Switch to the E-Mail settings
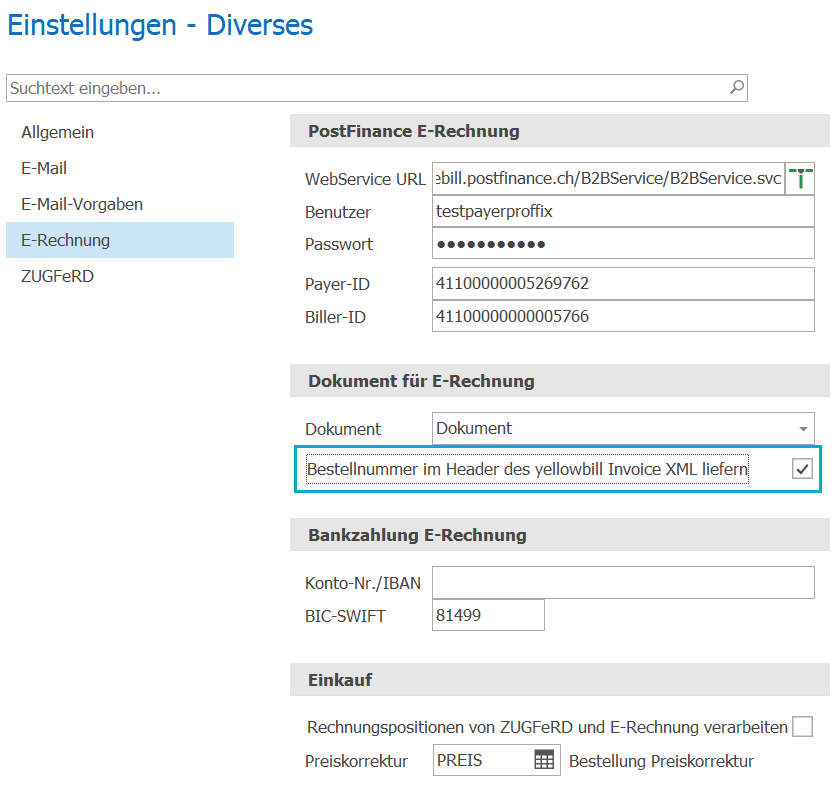The width and height of the screenshot is (840, 792). [x=44, y=168]
